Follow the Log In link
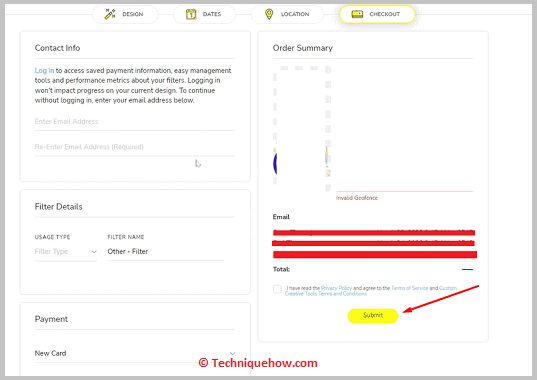The width and height of the screenshot is (537, 380). coord(44,71)
